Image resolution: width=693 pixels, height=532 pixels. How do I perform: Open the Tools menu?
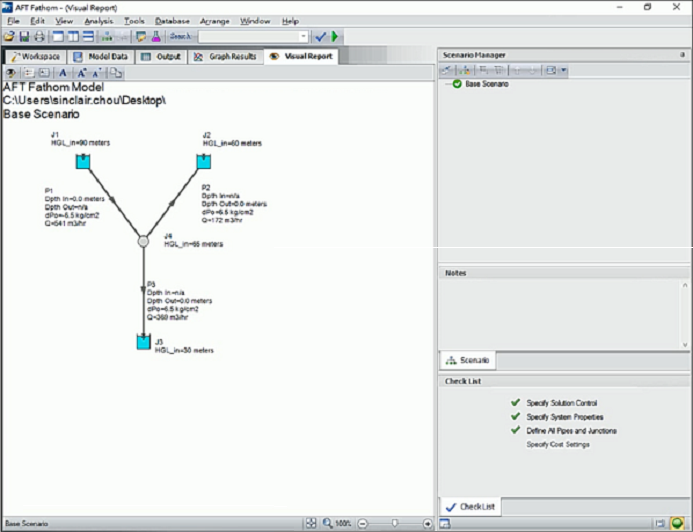point(134,21)
